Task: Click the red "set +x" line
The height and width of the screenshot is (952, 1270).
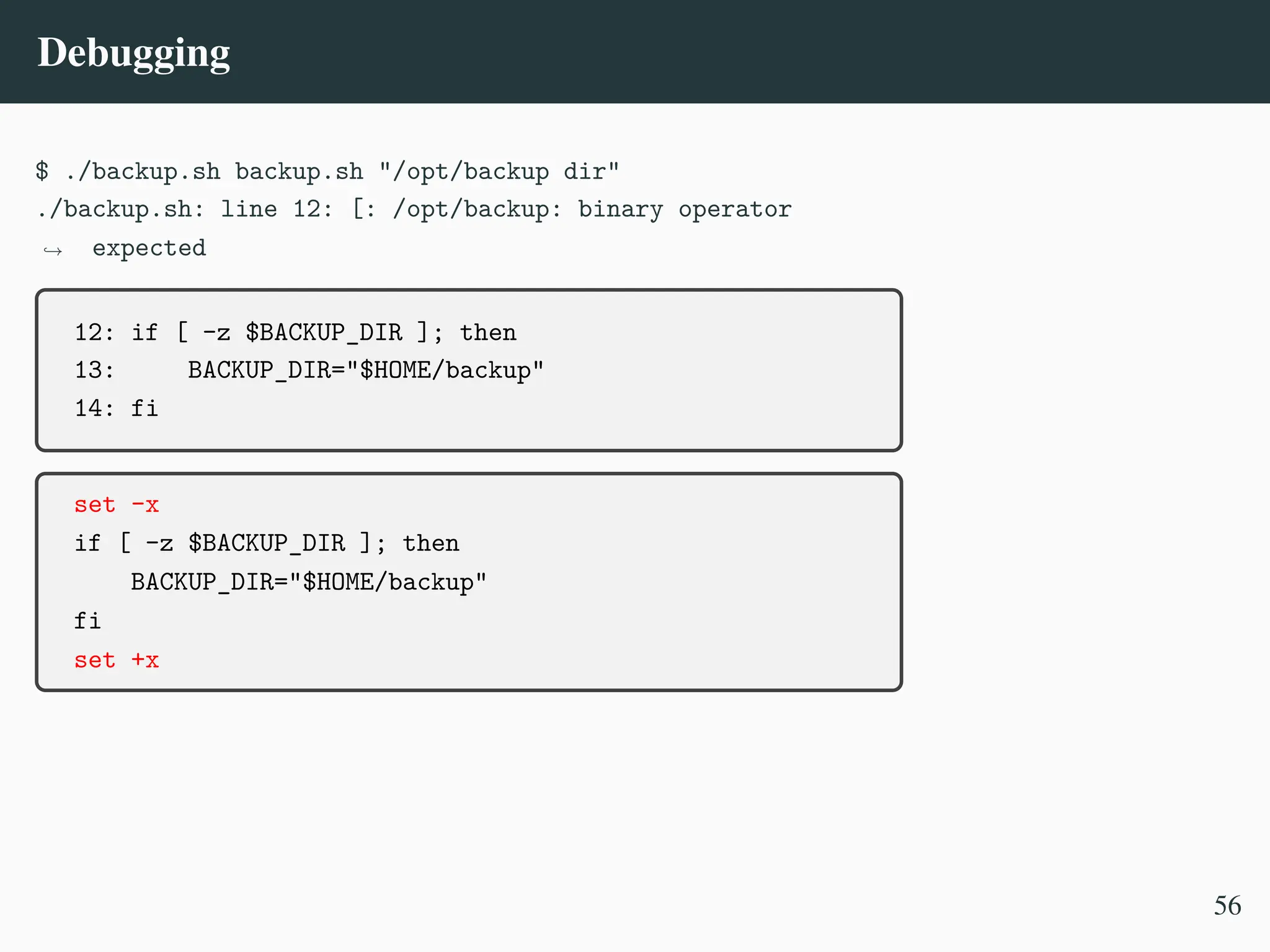Action: 117,660
